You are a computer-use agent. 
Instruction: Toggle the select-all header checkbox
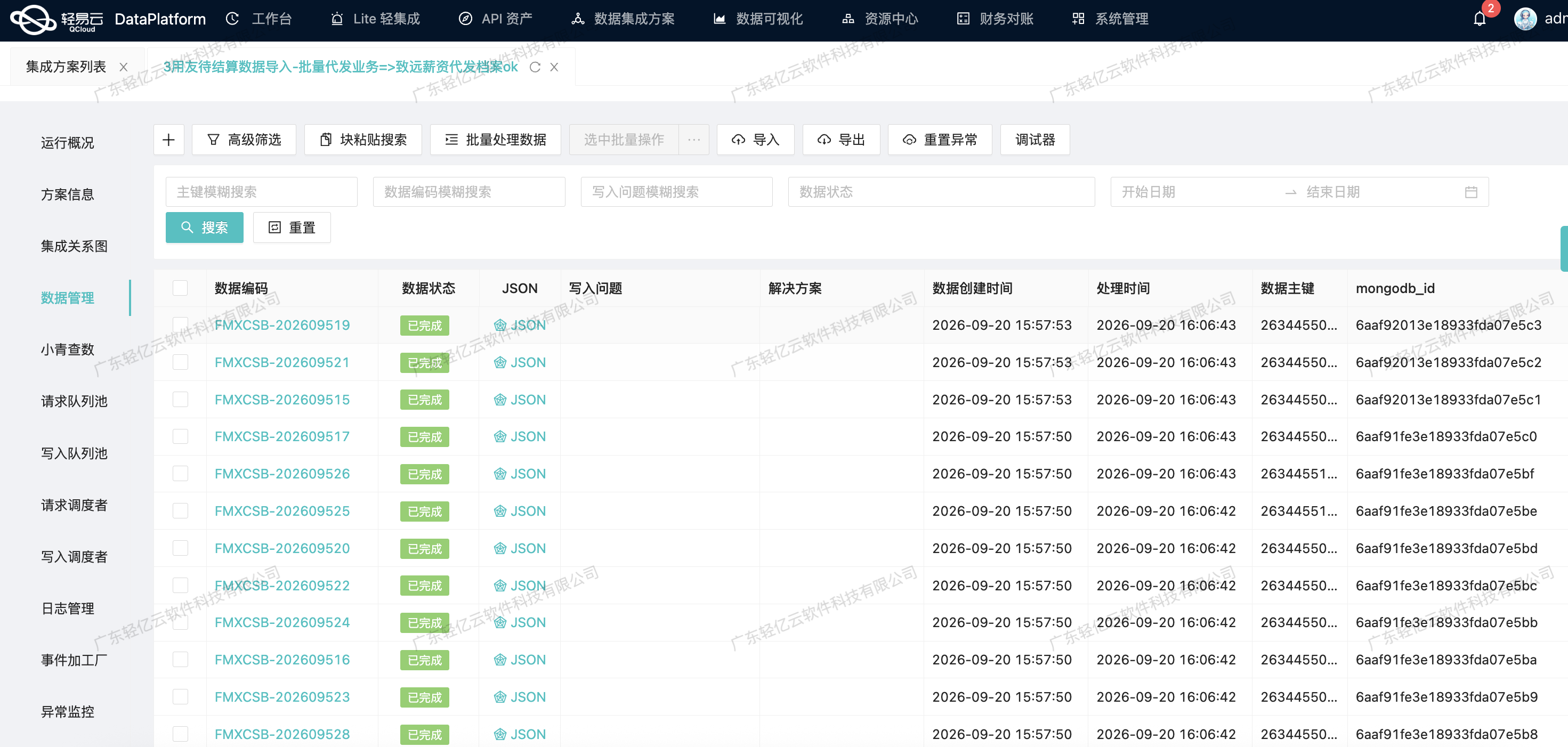pos(180,288)
